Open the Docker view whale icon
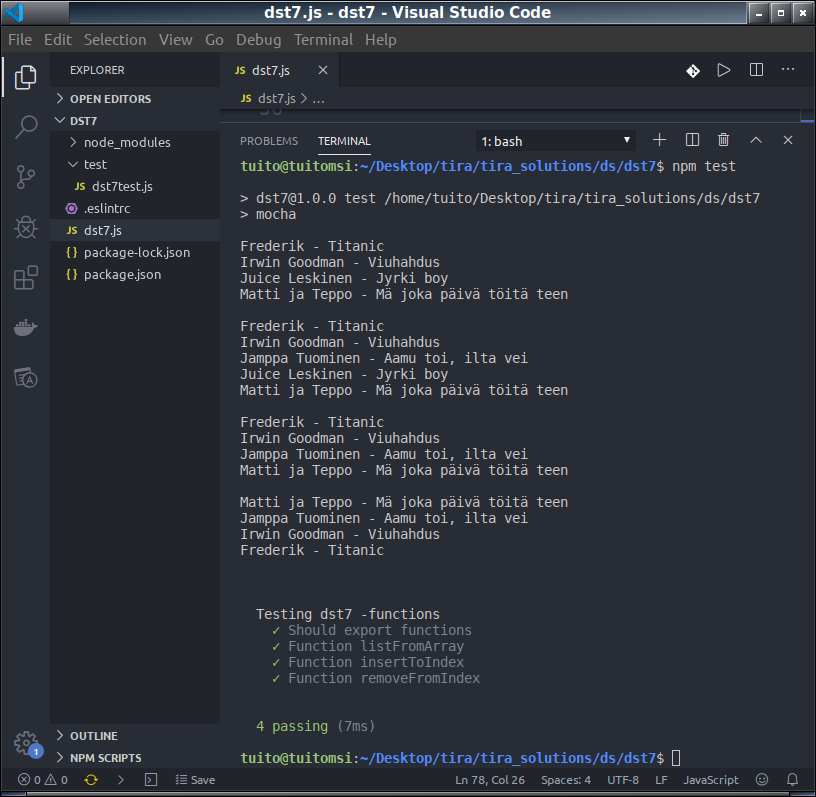This screenshot has height=797, width=816. point(26,327)
